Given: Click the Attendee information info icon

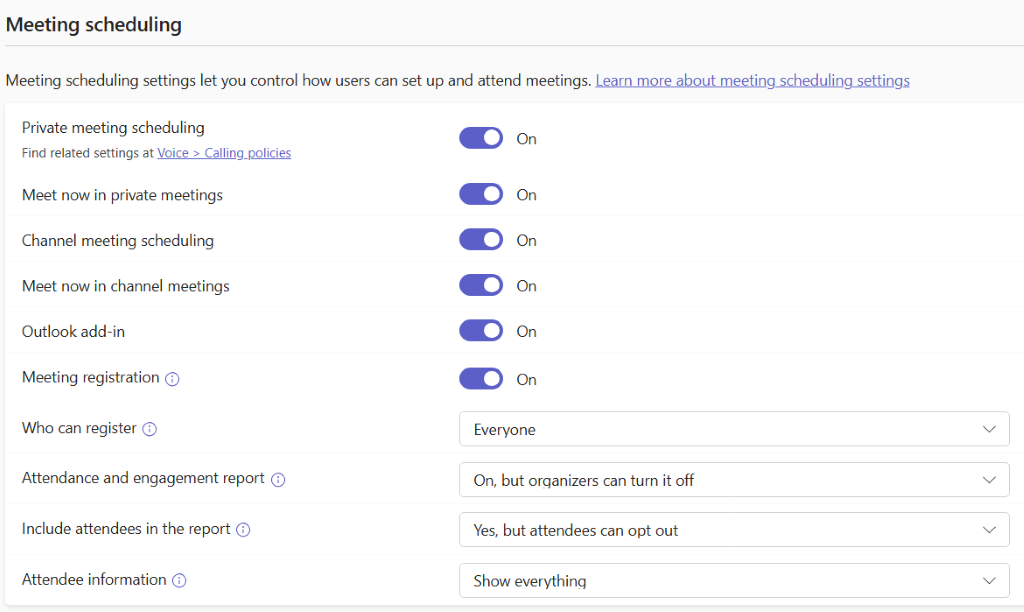Looking at the screenshot, I should (x=179, y=580).
